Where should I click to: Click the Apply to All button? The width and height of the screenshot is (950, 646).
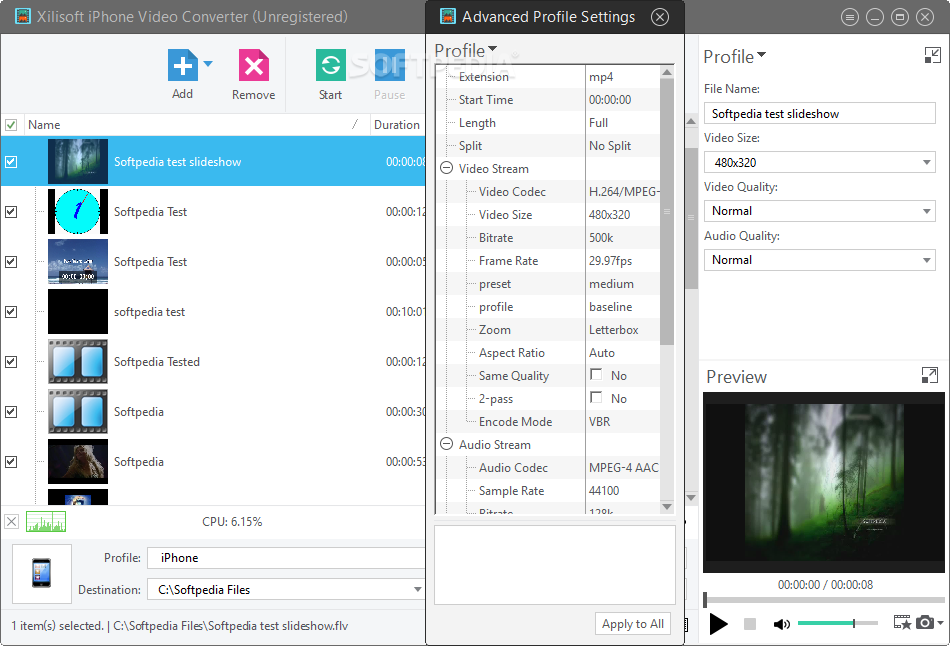click(x=633, y=624)
